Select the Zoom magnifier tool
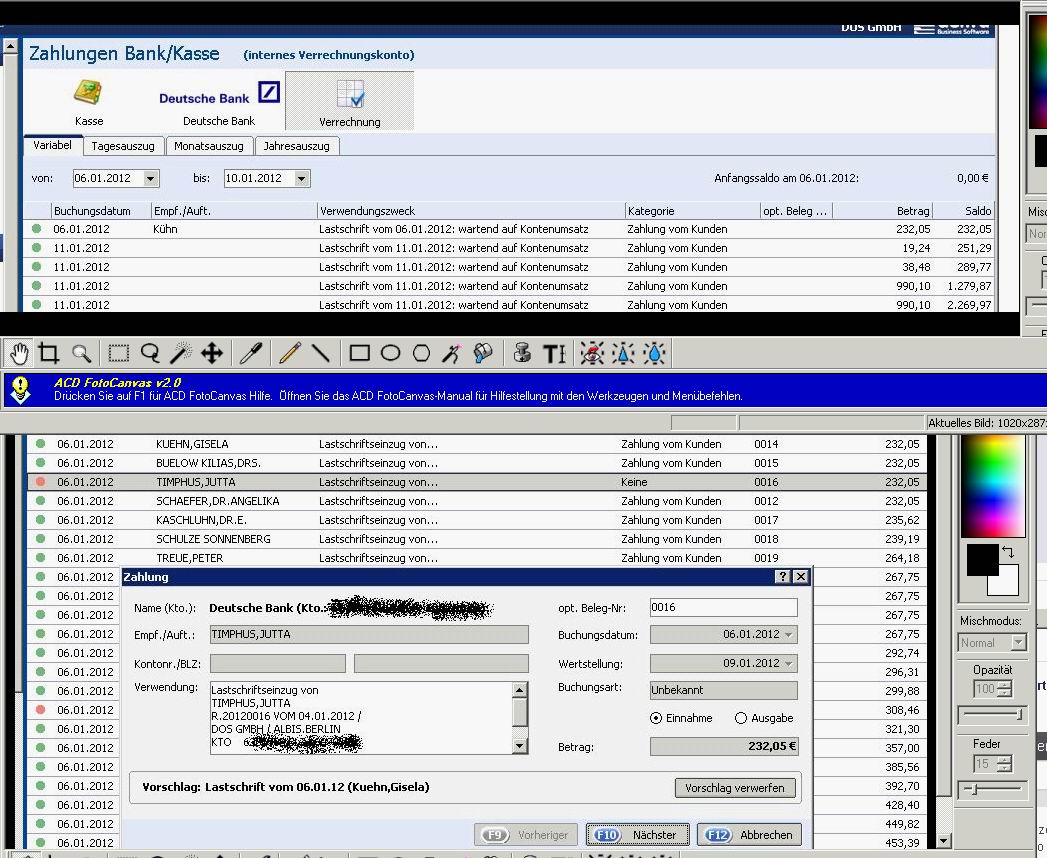Screen dimensions: 1047x858 tap(81, 353)
